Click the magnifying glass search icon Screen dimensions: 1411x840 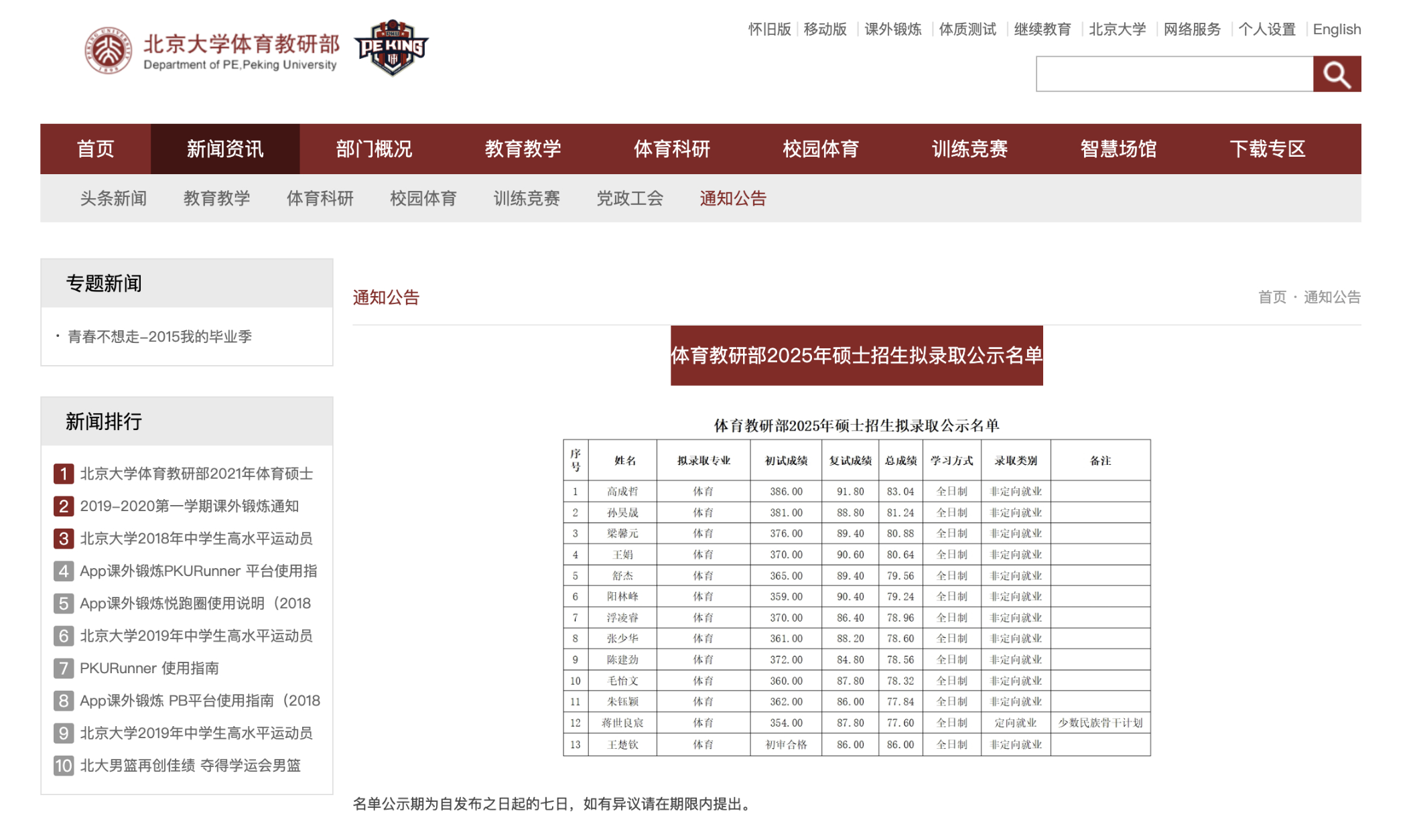1336,74
